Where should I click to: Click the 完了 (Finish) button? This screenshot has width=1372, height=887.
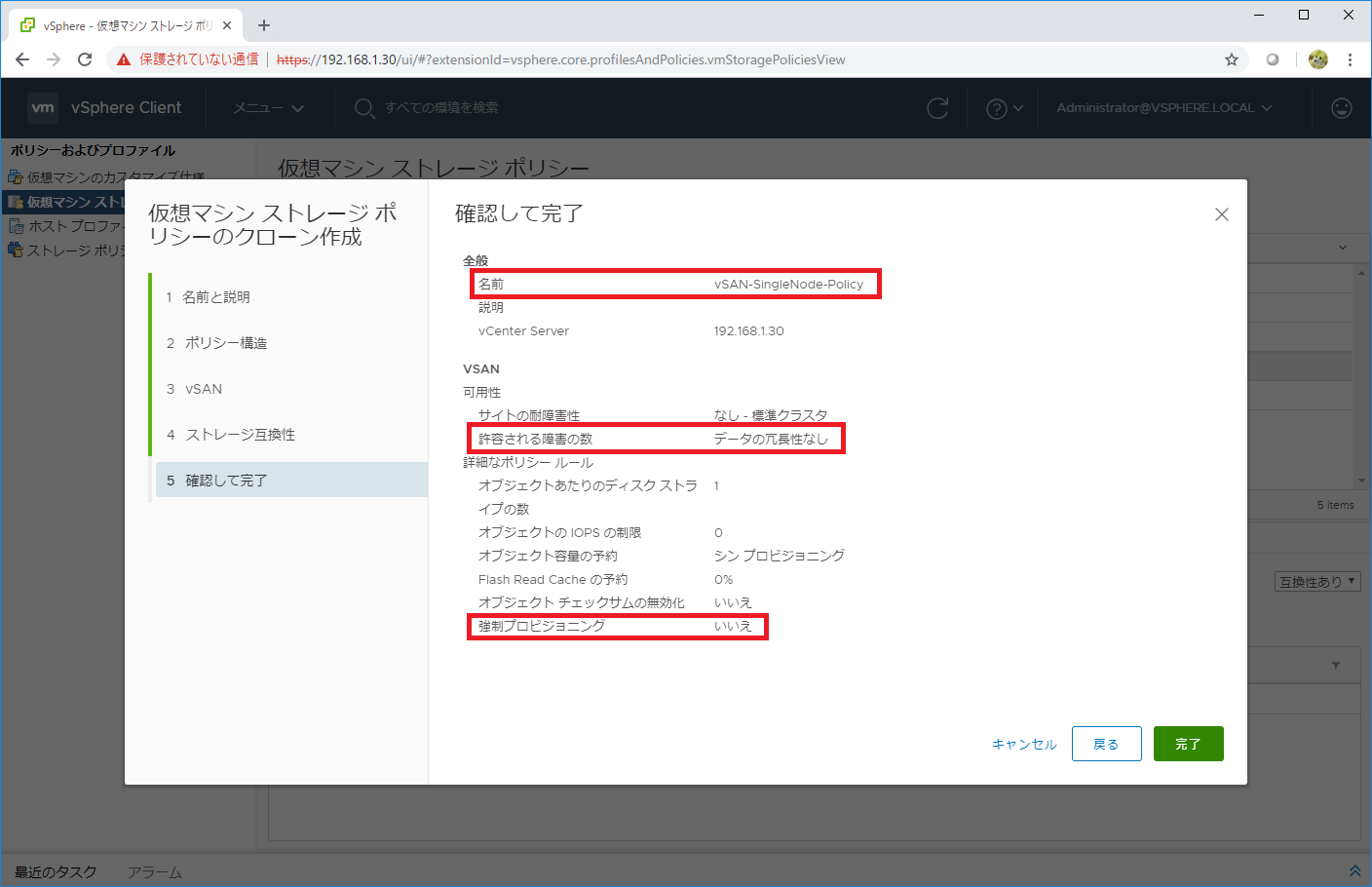tap(1188, 744)
